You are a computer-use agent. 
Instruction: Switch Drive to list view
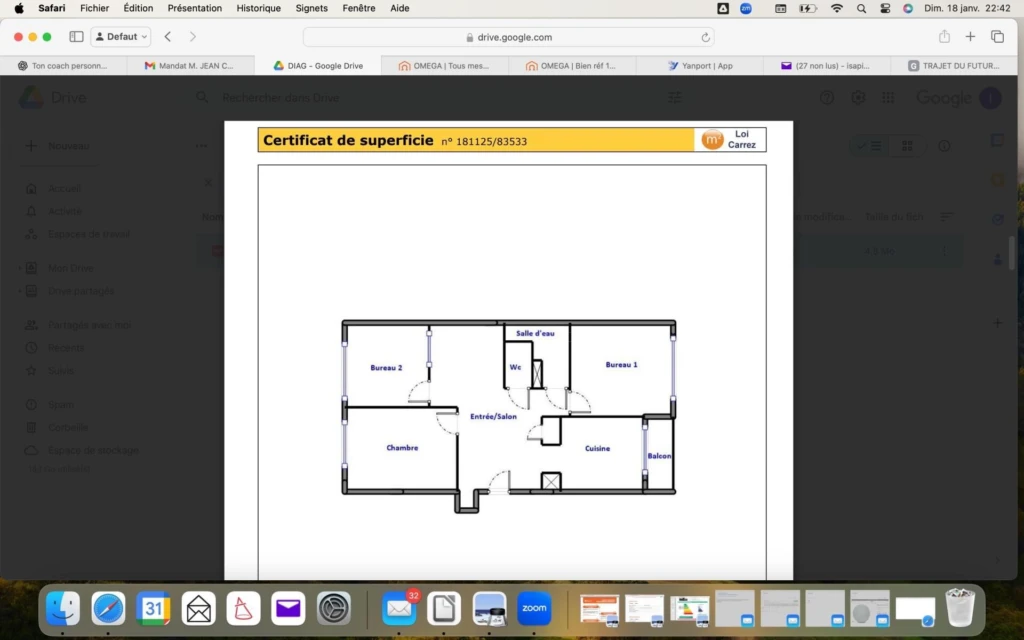click(870, 146)
